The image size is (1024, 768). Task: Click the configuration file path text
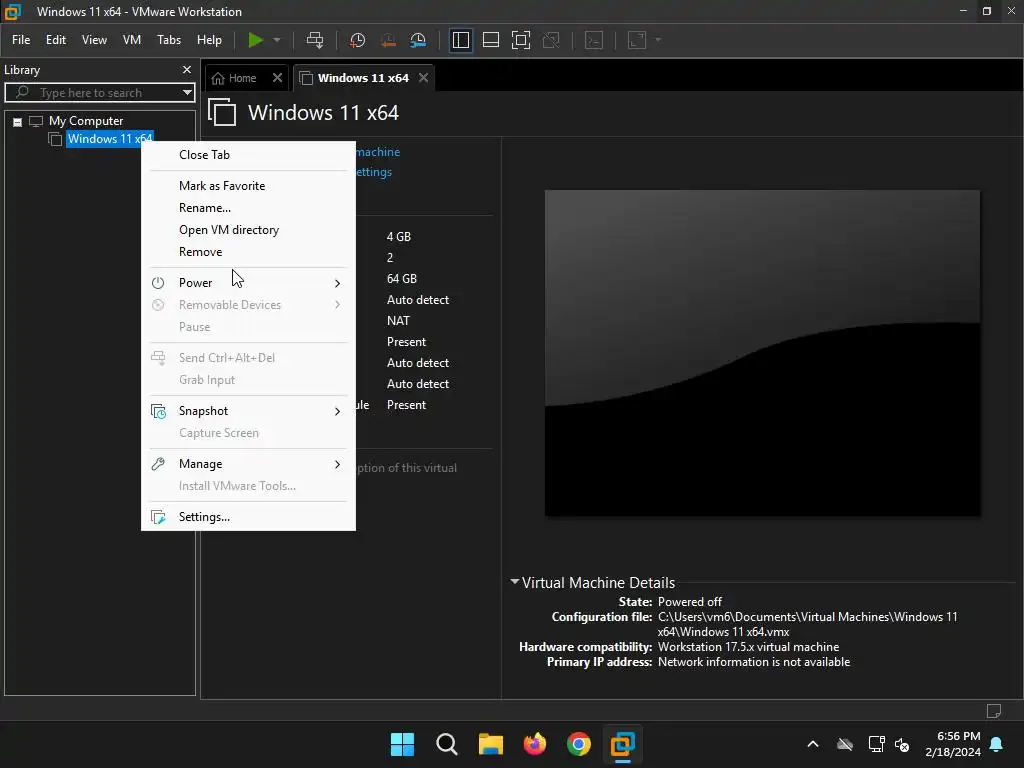807,624
